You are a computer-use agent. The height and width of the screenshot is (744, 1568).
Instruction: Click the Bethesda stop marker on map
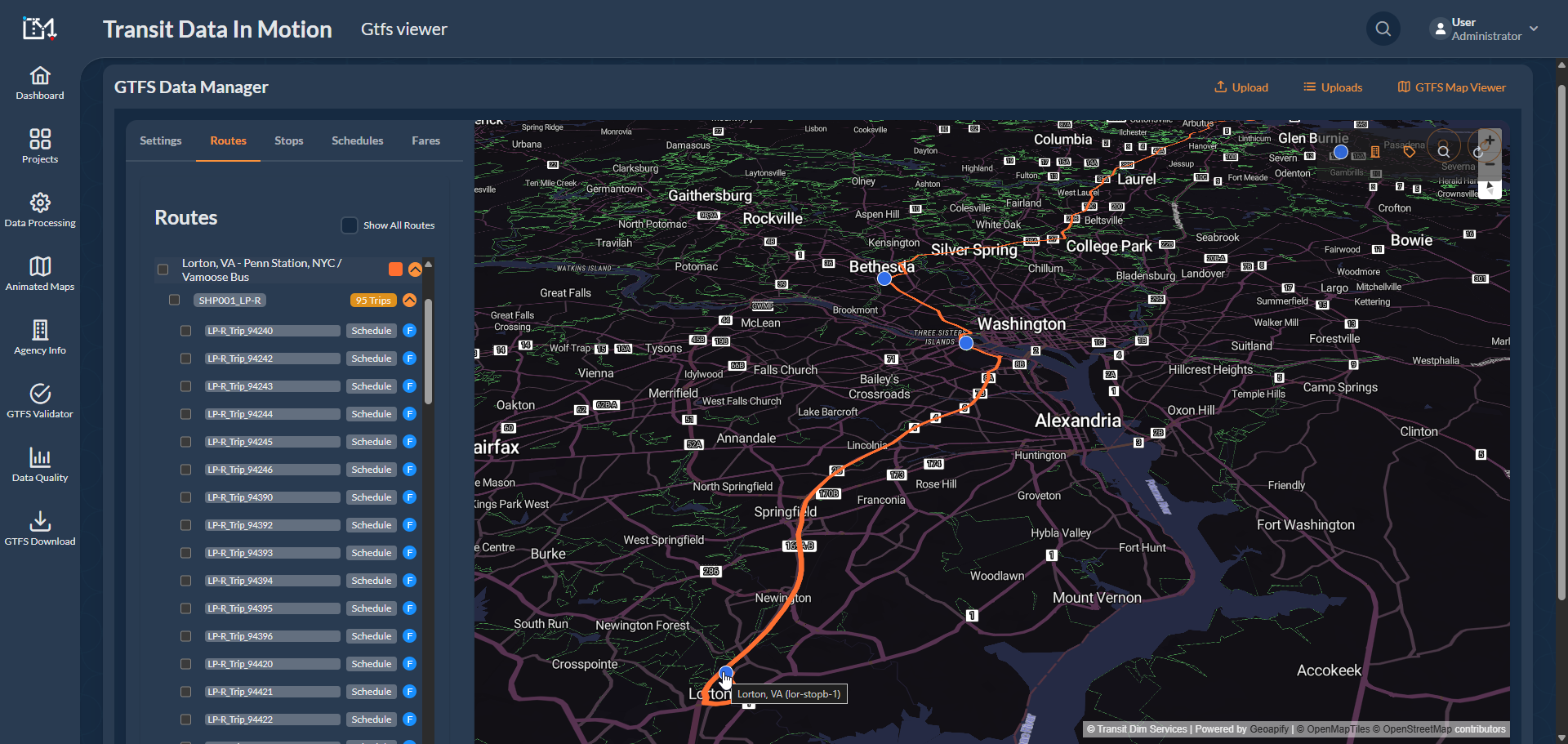tap(884, 278)
